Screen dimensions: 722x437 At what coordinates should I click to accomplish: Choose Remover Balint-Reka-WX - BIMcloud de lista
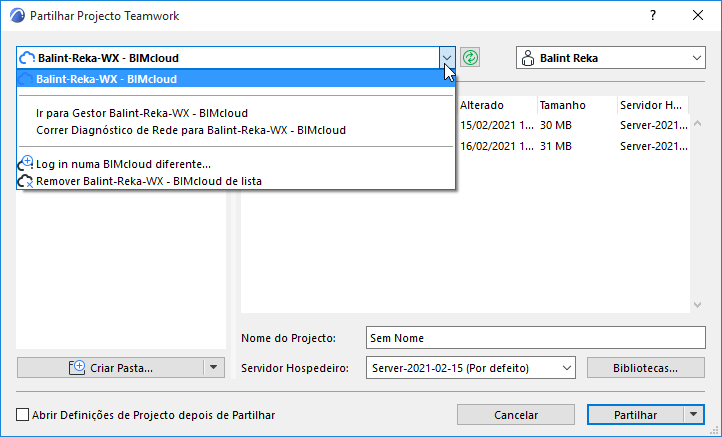tap(236, 181)
